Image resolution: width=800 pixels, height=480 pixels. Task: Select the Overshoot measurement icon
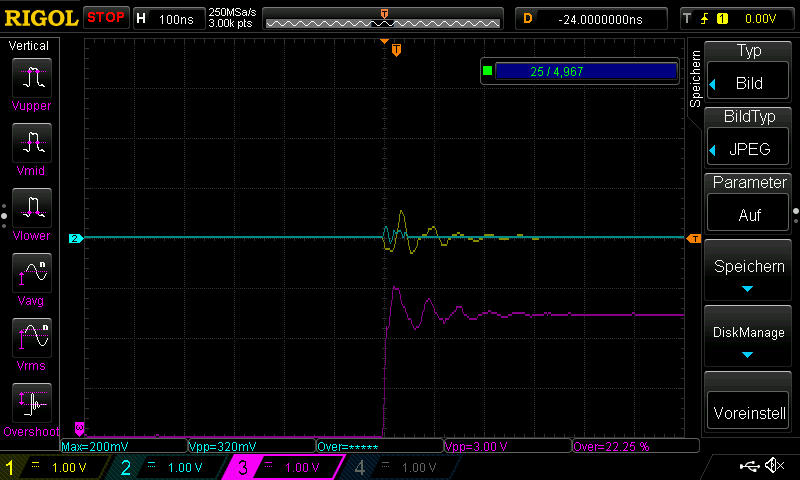click(x=32, y=402)
